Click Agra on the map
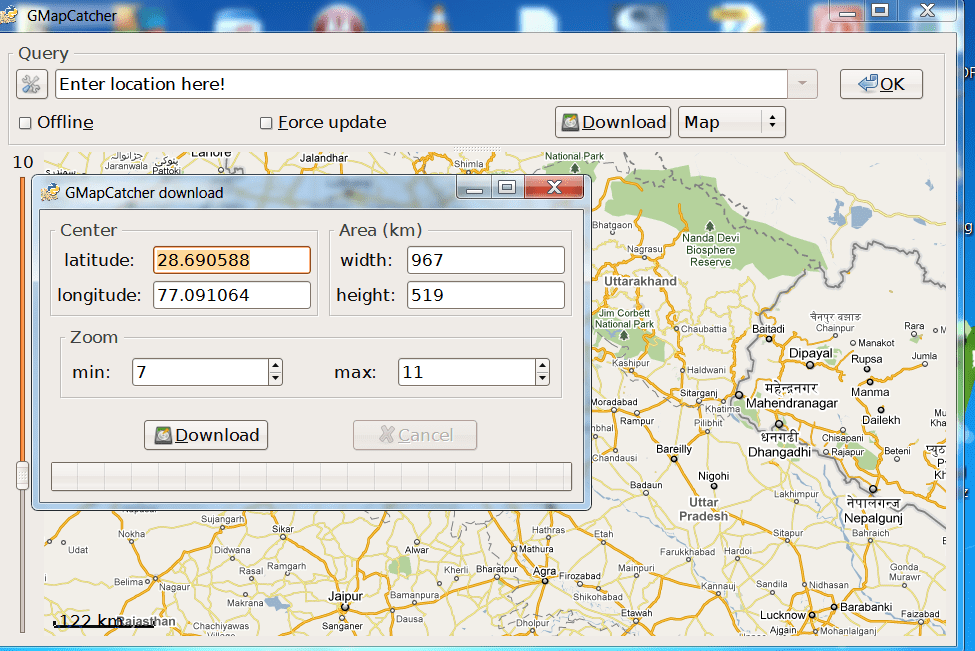This screenshot has width=975, height=651. (545, 571)
